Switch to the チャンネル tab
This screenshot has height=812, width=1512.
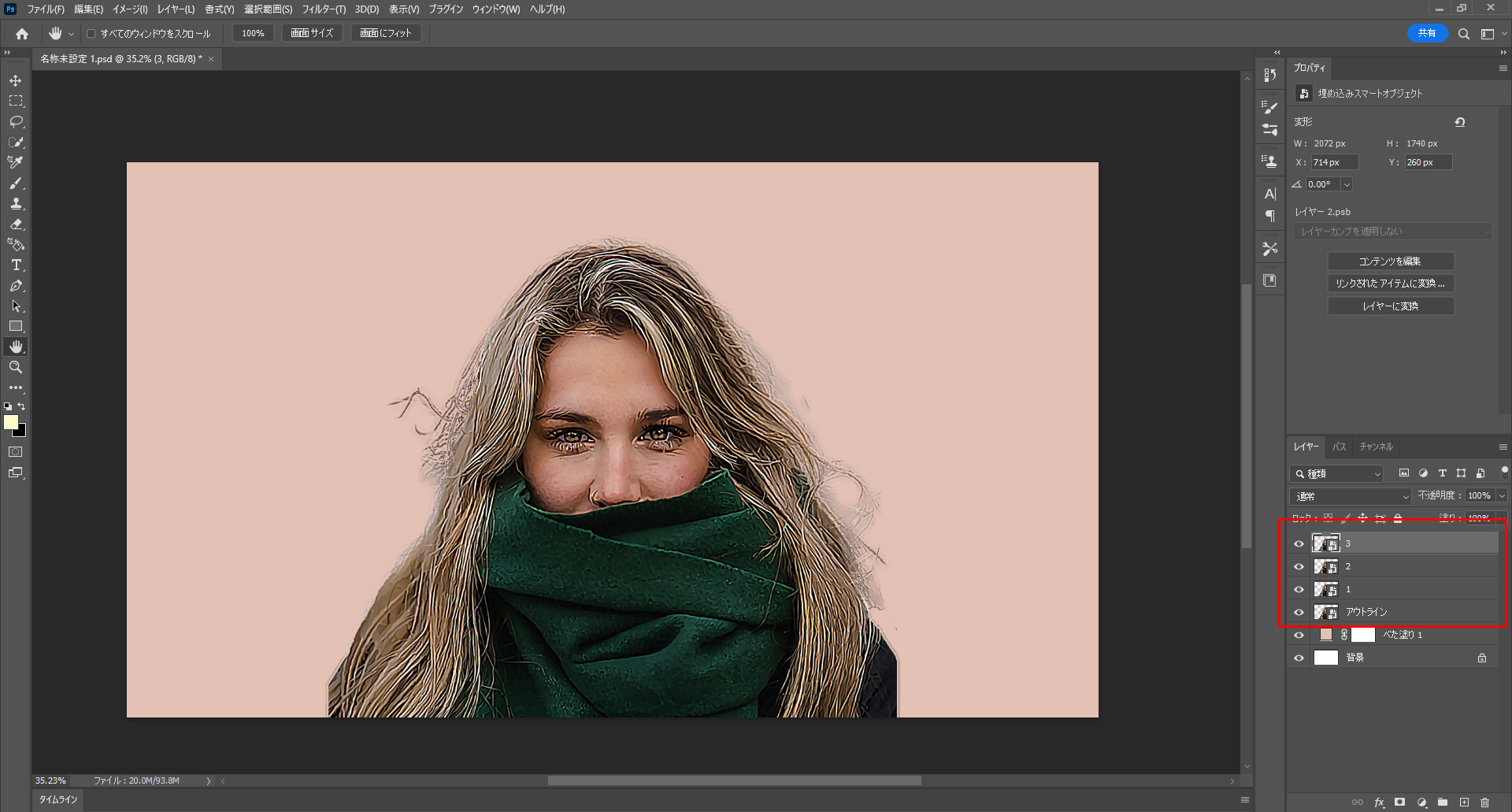point(1376,447)
